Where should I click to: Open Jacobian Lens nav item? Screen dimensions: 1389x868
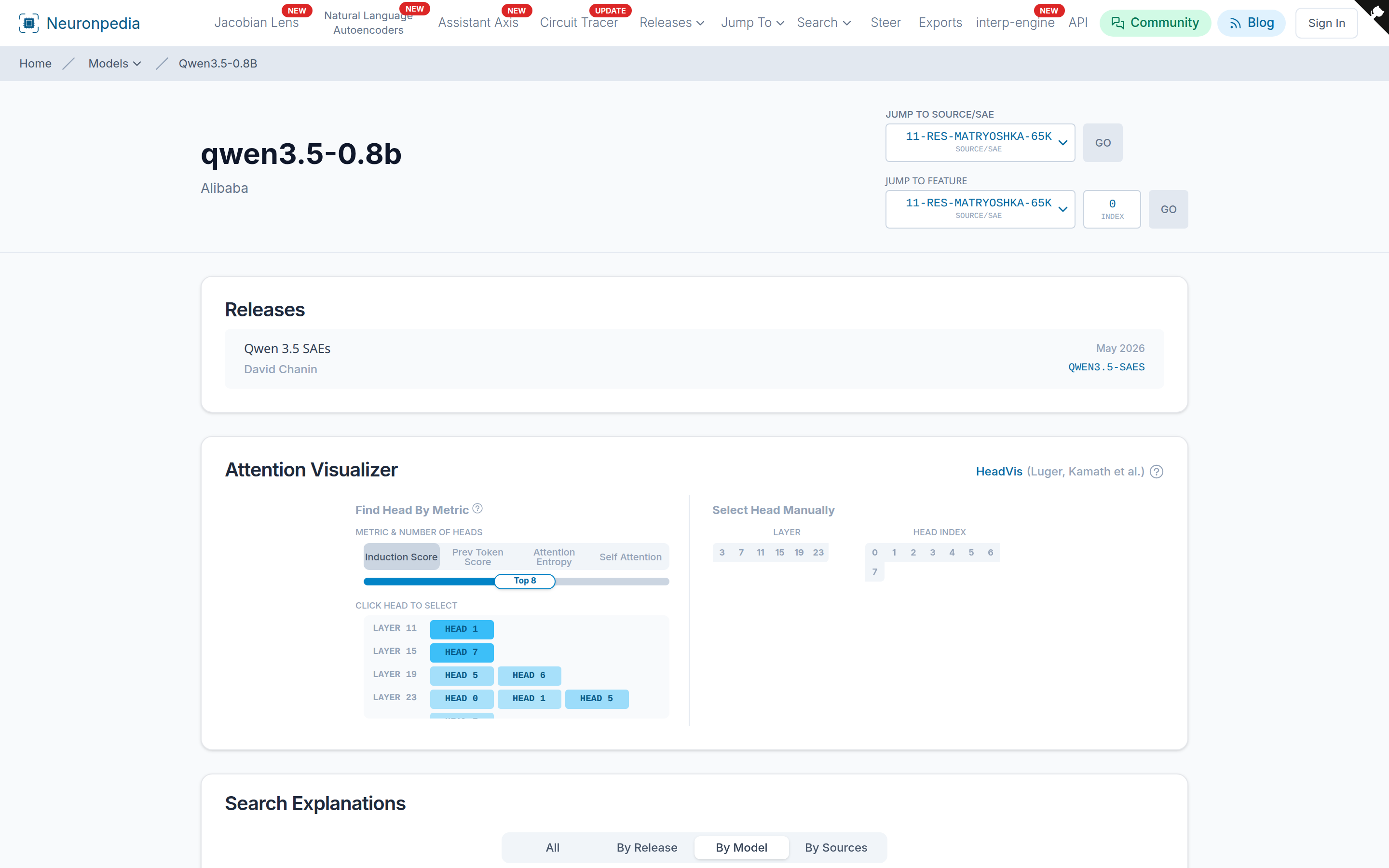tap(257, 23)
